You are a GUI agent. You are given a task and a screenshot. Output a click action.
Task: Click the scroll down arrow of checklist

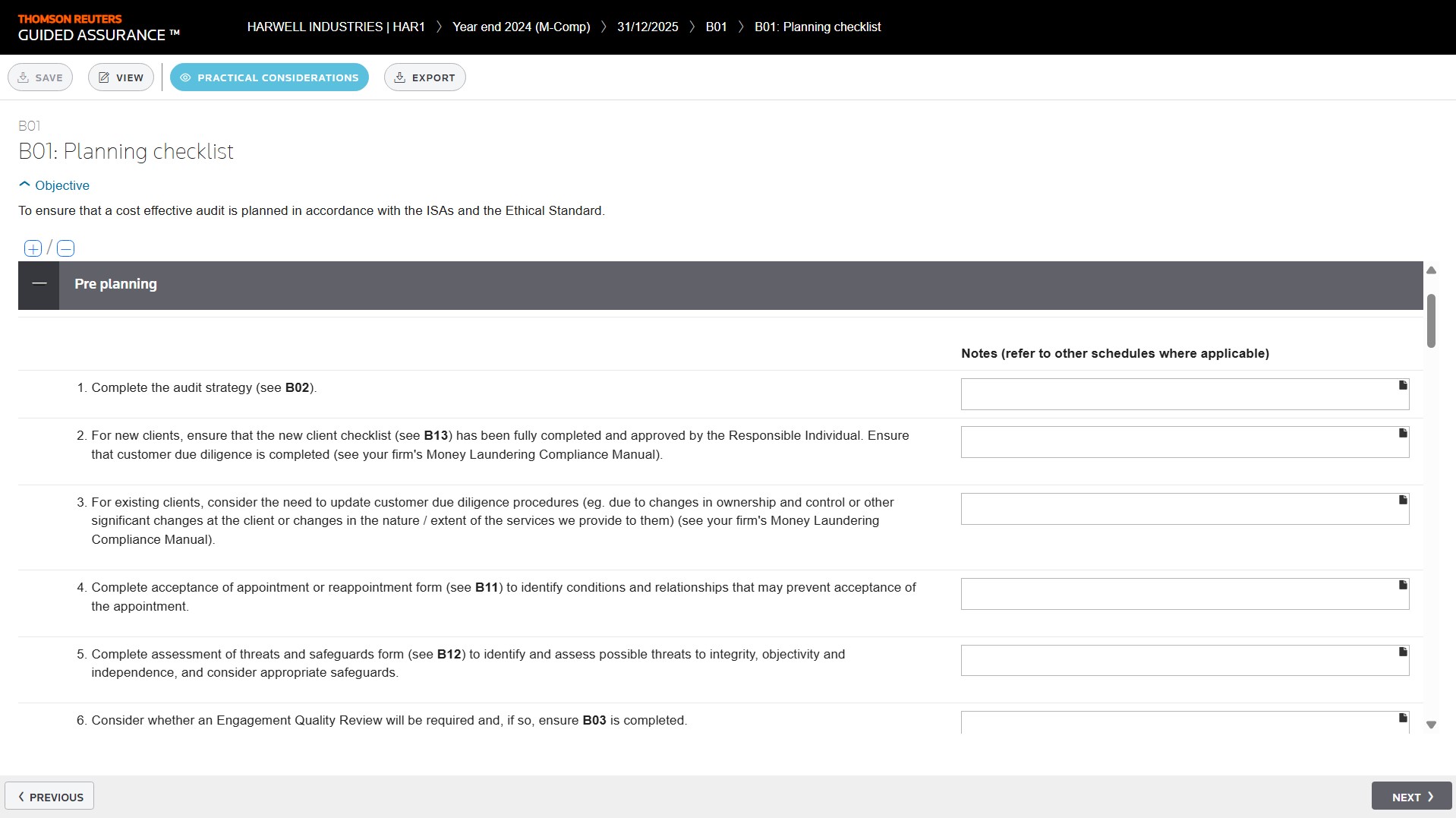point(1431,725)
